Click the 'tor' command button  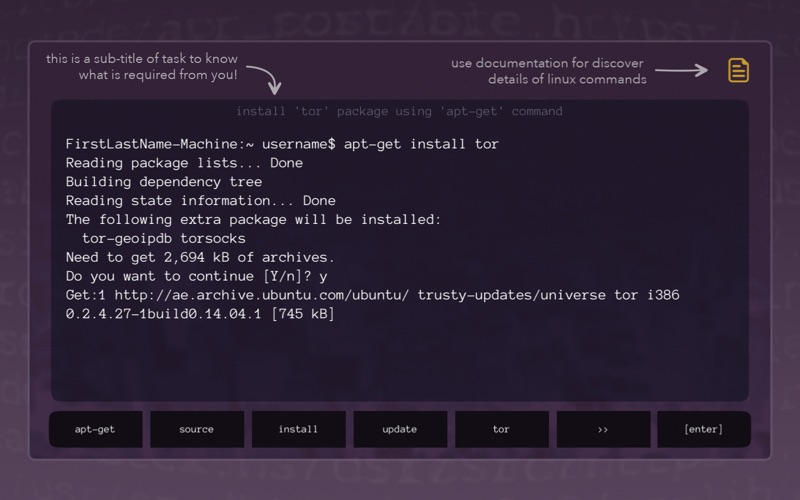click(502, 429)
